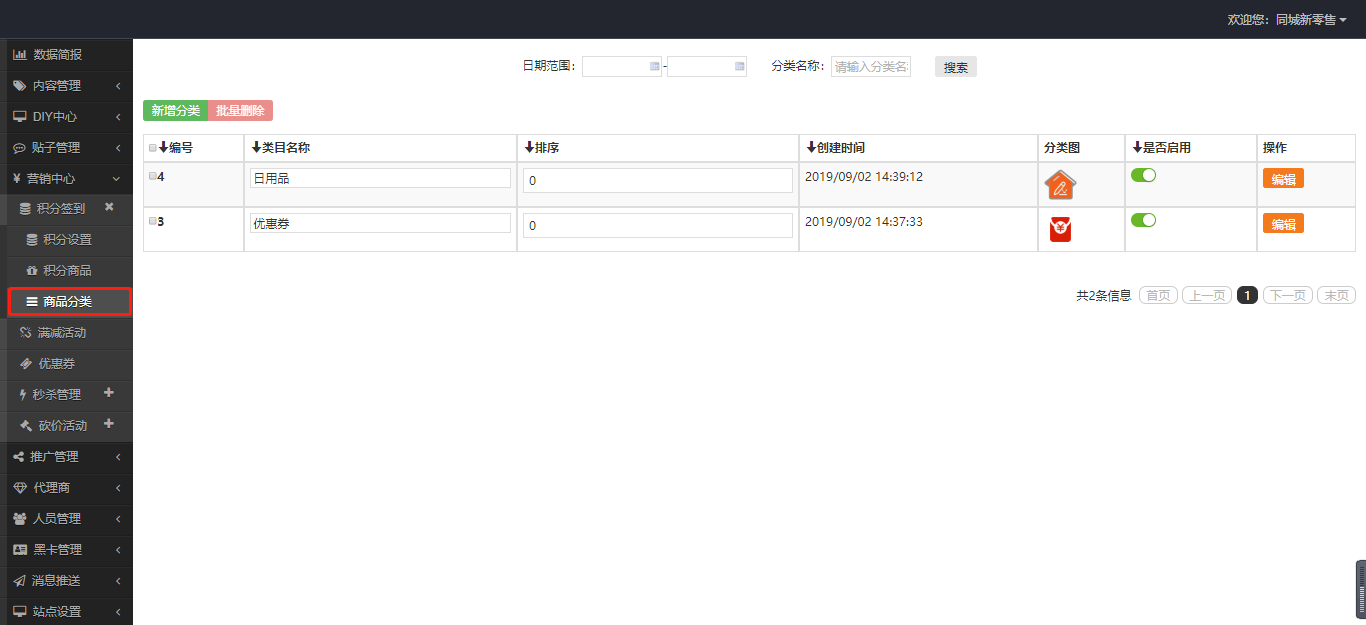This screenshot has height=625, width=1366.
Task: Go to 末页 in pagination
Action: [x=1336, y=295]
